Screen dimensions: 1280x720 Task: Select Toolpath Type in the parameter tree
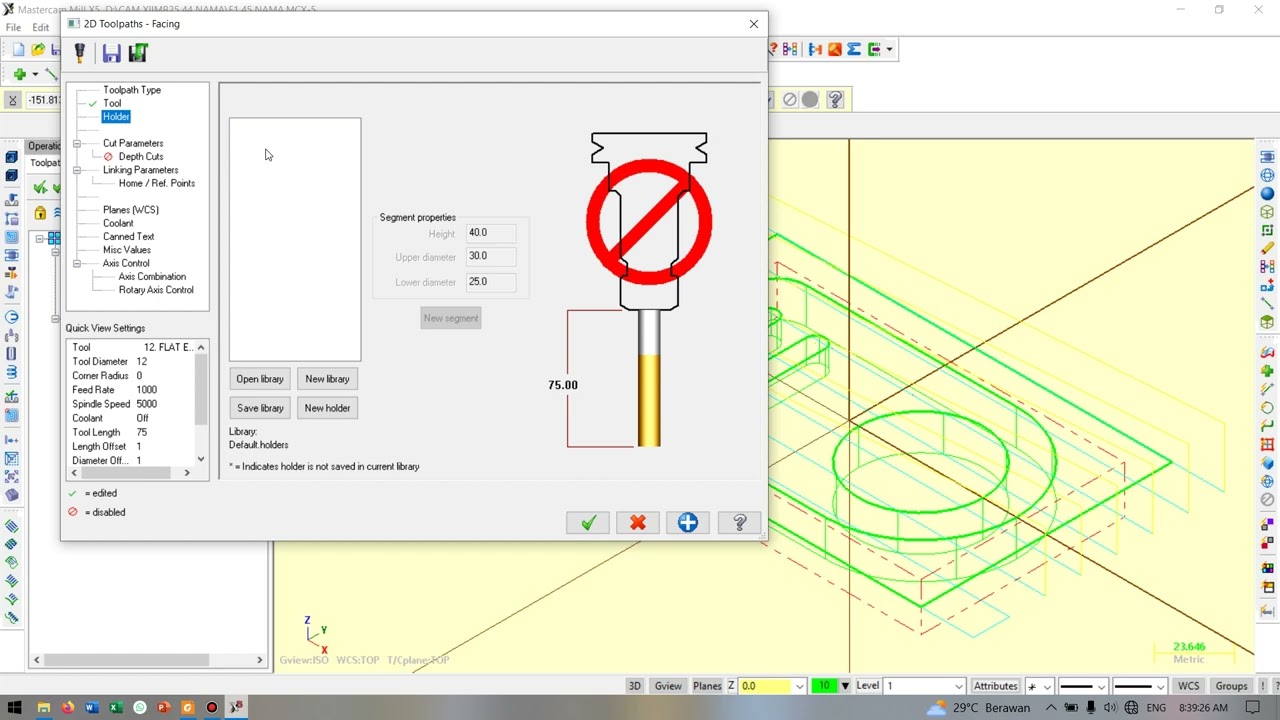131,90
